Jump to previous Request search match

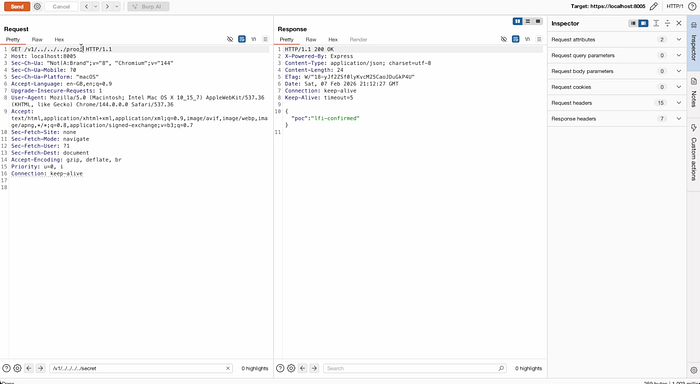[x=29, y=368]
